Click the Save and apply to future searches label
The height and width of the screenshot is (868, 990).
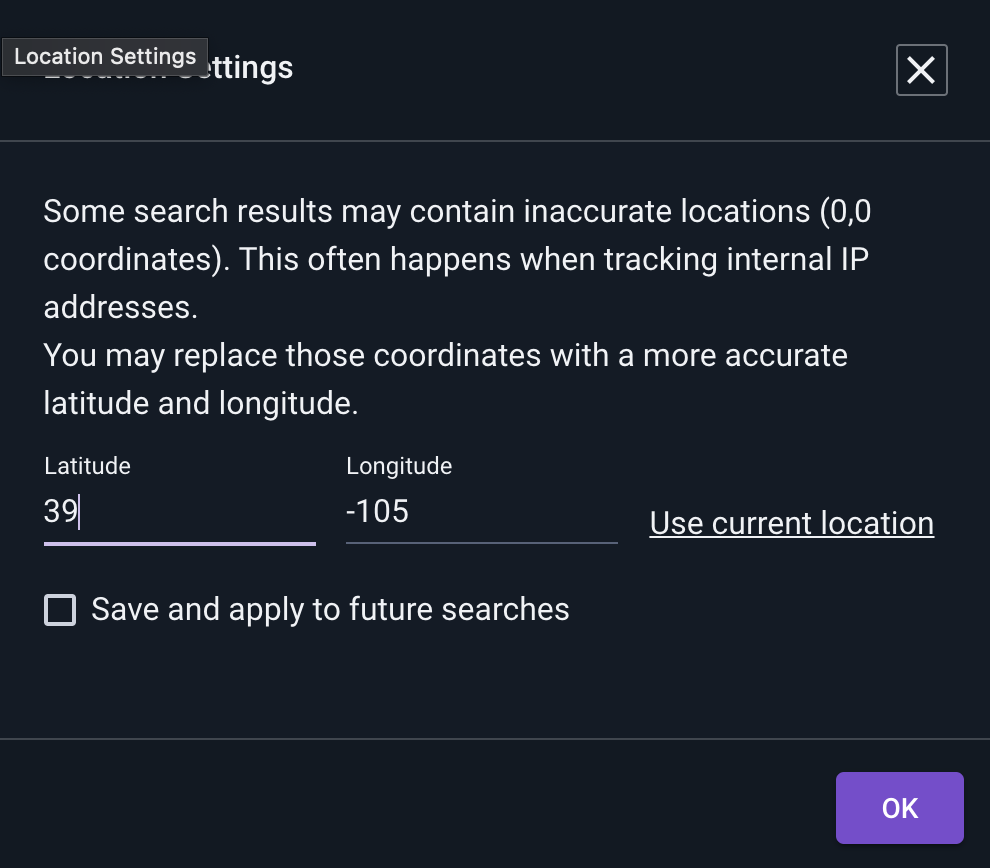(x=330, y=610)
